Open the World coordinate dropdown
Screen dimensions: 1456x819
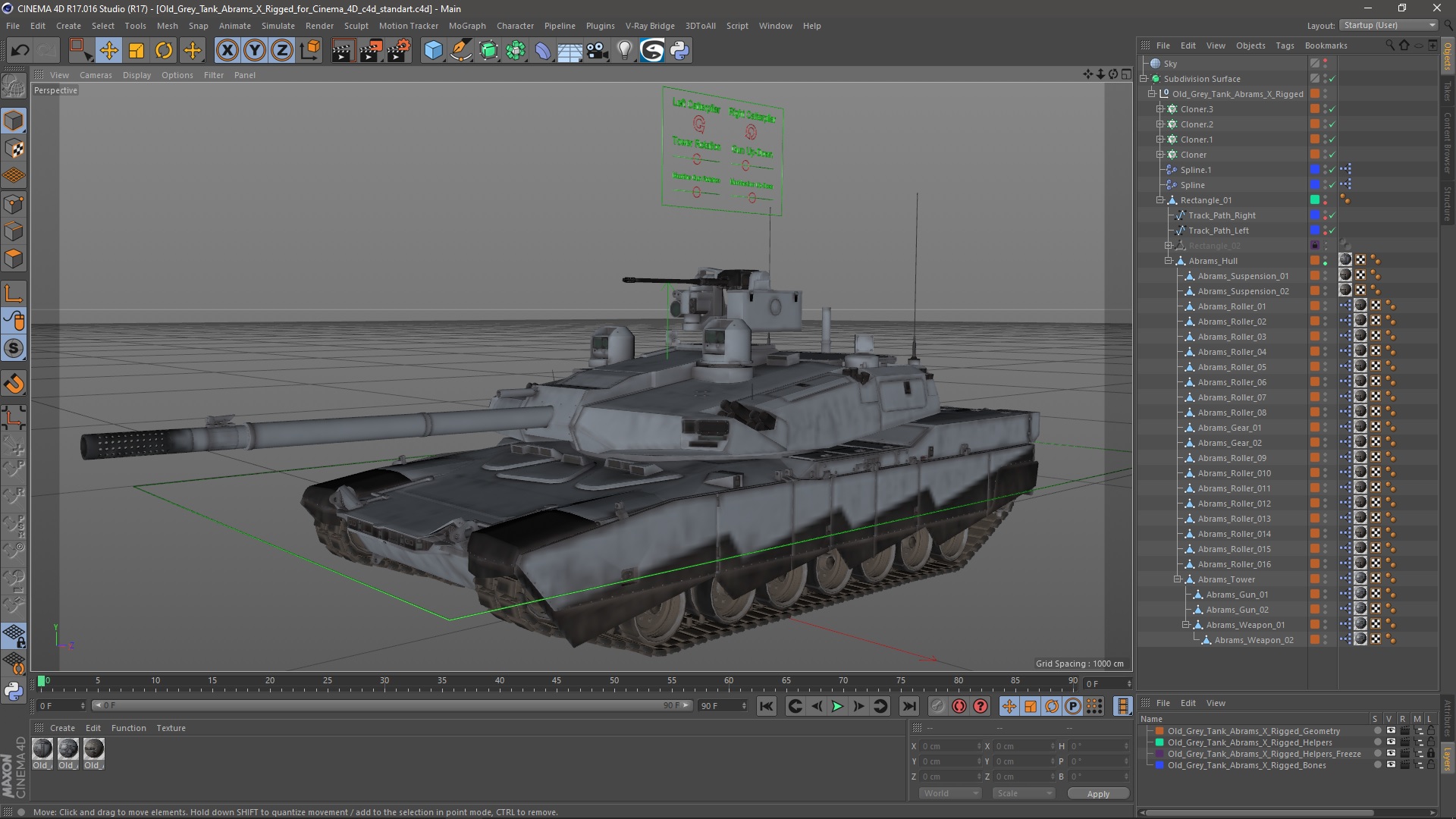pos(950,793)
